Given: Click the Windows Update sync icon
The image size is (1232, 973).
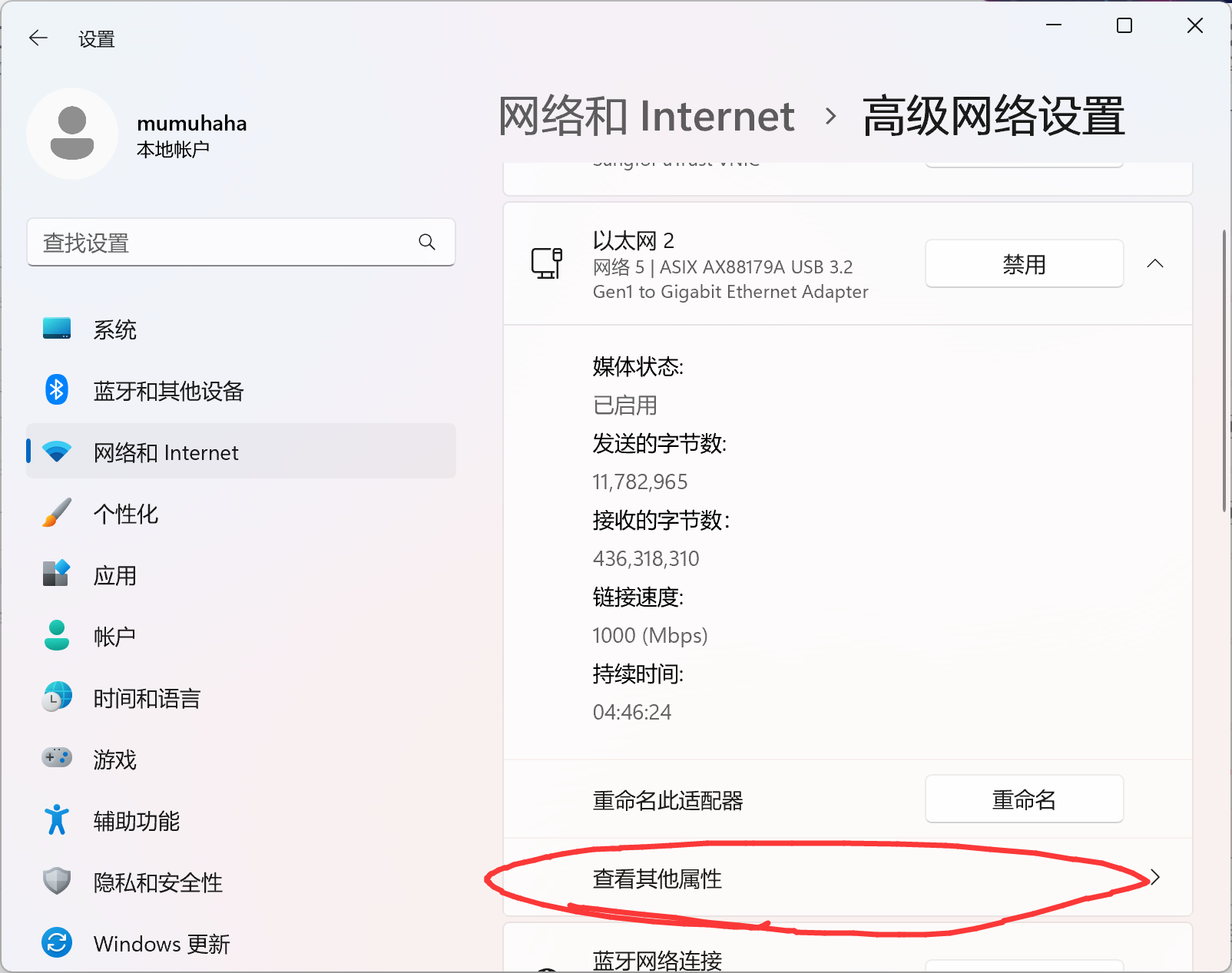Looking at the screenshot, I should (57, 942).
